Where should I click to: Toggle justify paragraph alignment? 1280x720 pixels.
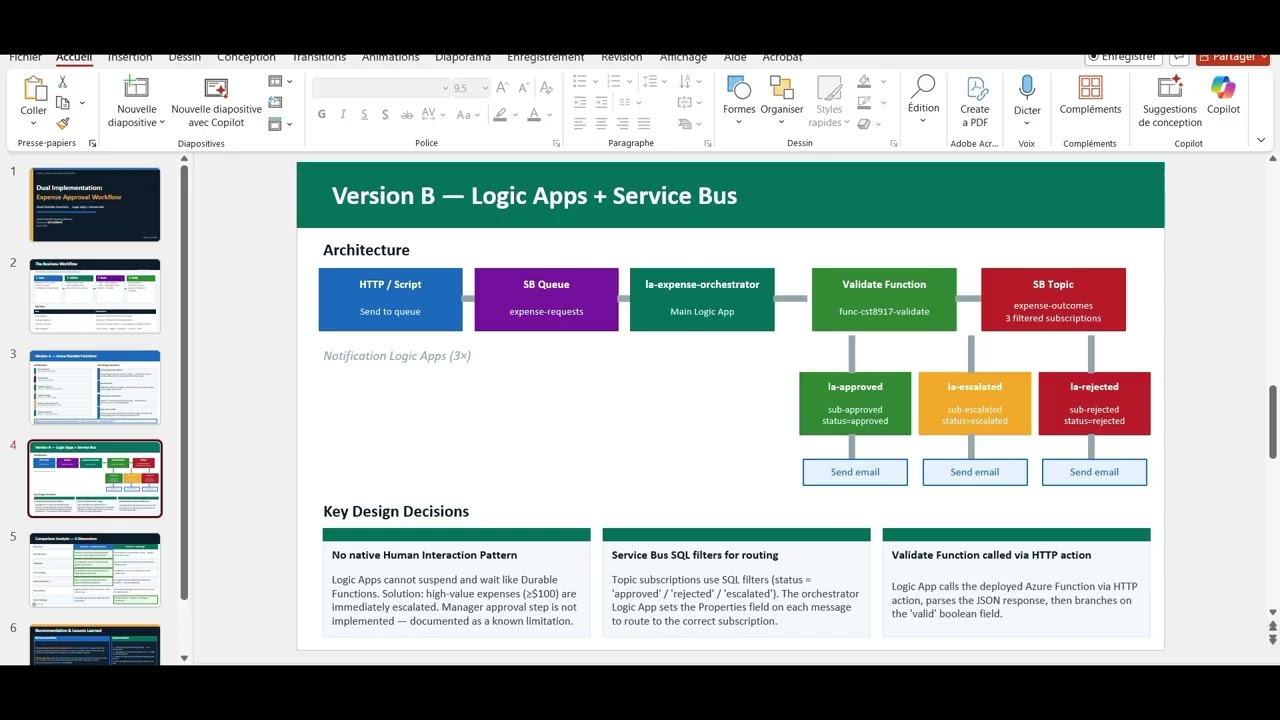(x=643, y=124)
